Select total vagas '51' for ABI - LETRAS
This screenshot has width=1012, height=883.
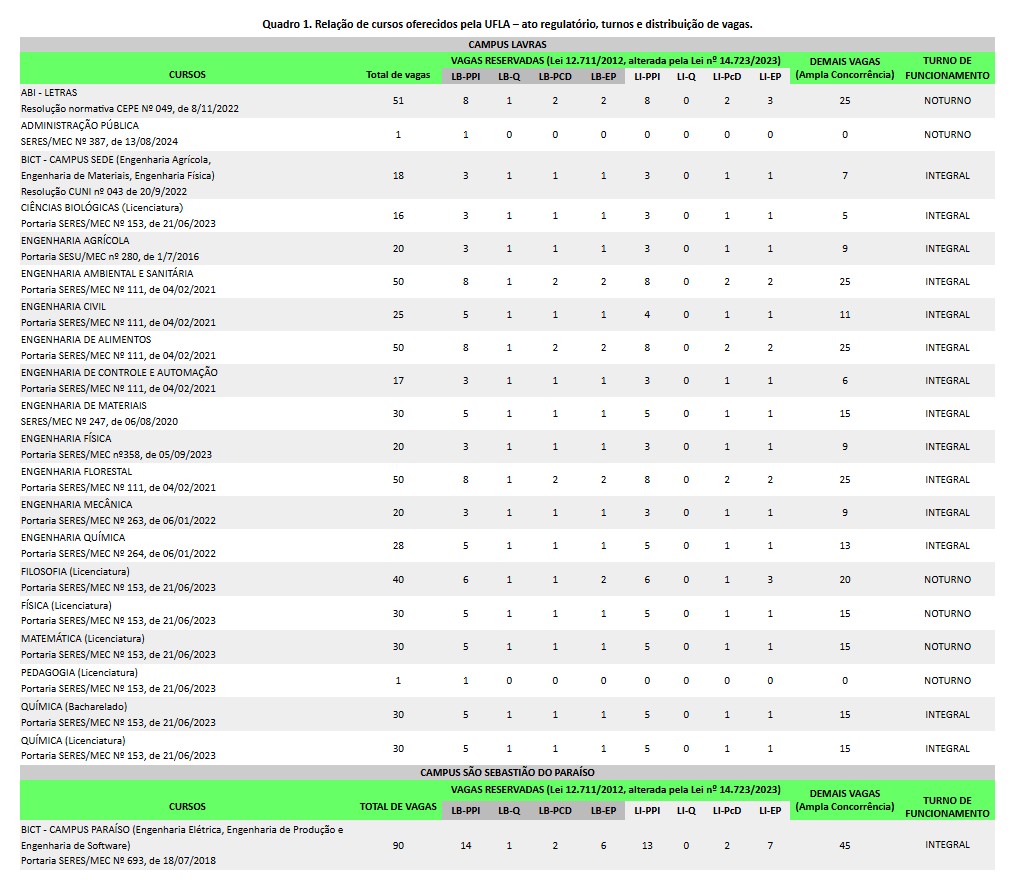398,101
